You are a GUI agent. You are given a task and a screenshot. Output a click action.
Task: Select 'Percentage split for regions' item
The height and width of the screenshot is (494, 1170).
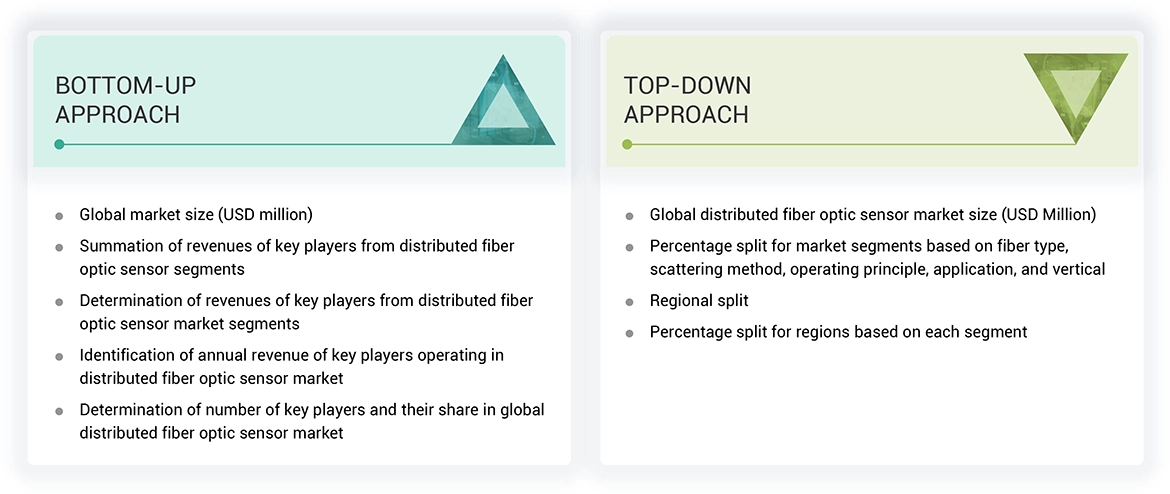click(838, 331)
